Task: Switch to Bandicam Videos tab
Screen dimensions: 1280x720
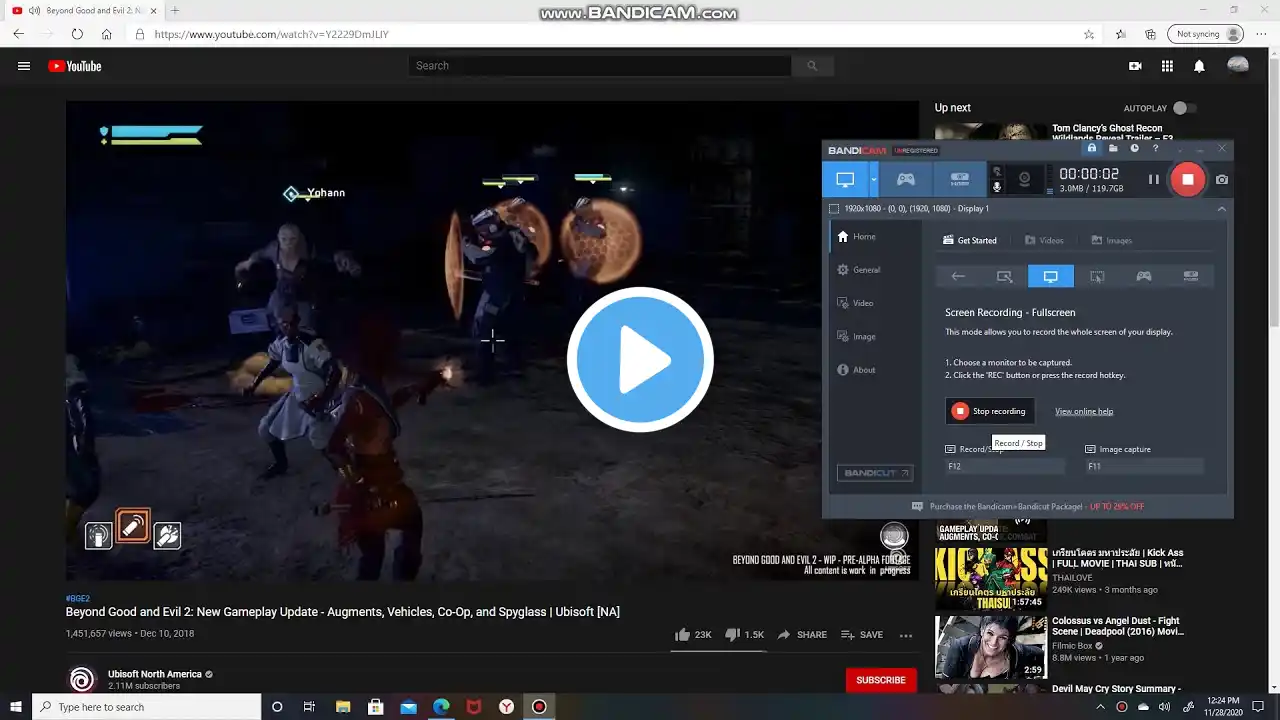Action: tap(1044, 240)
